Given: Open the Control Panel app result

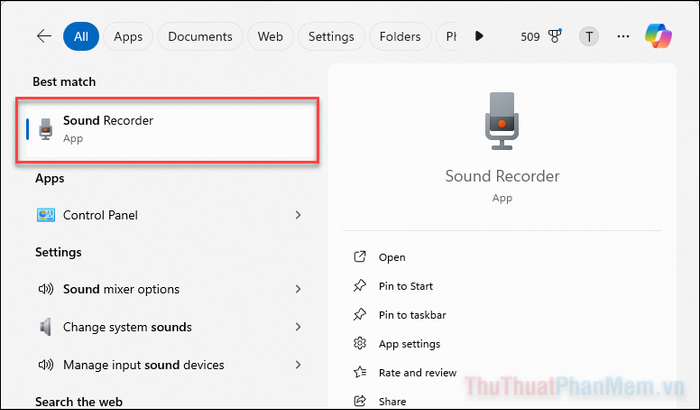Looking at the screenshot, I should pos(169,215).
